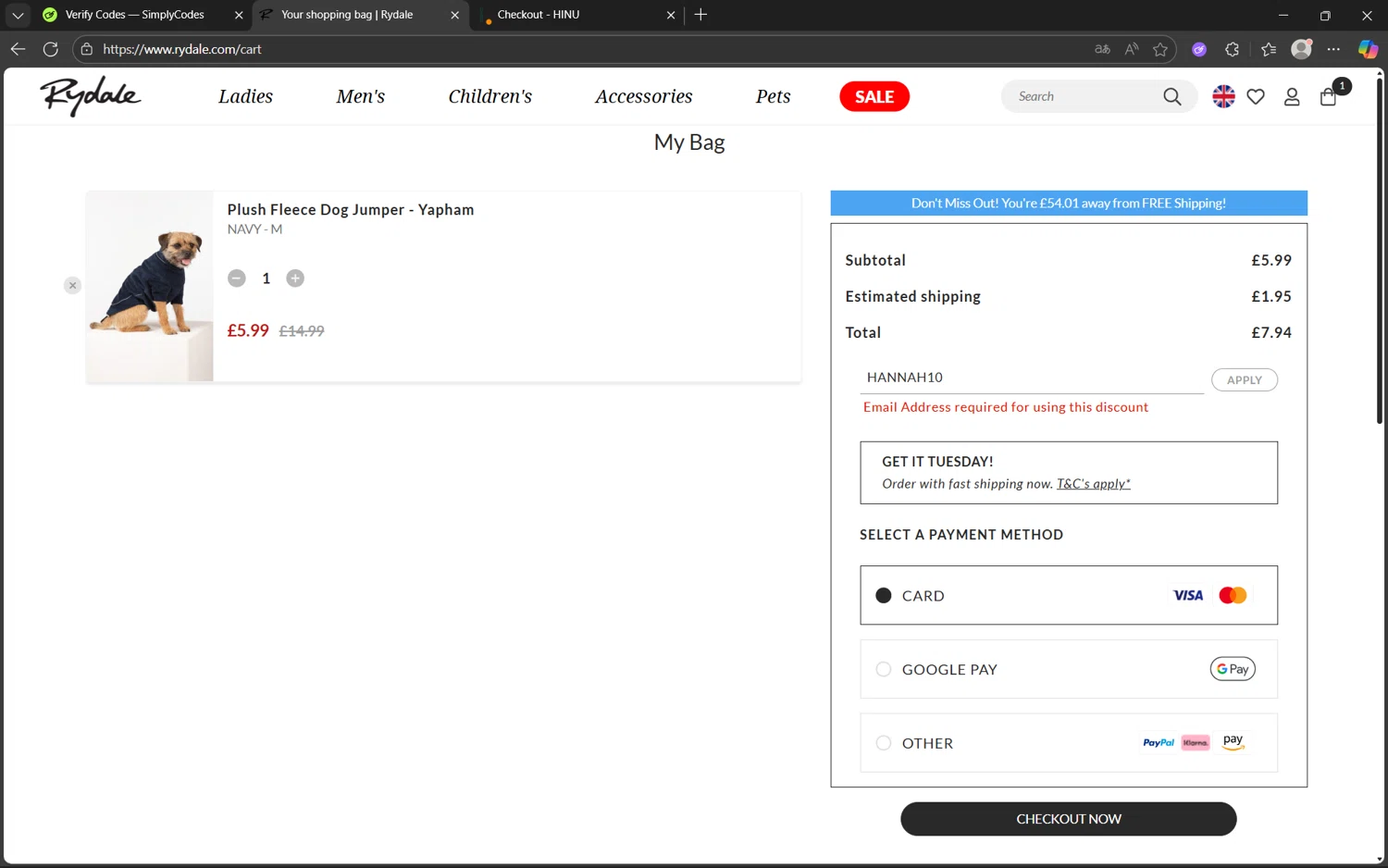1388x868 pixels.
Task: Click the page vertical scrollbar
Action: pos(1380,250)
